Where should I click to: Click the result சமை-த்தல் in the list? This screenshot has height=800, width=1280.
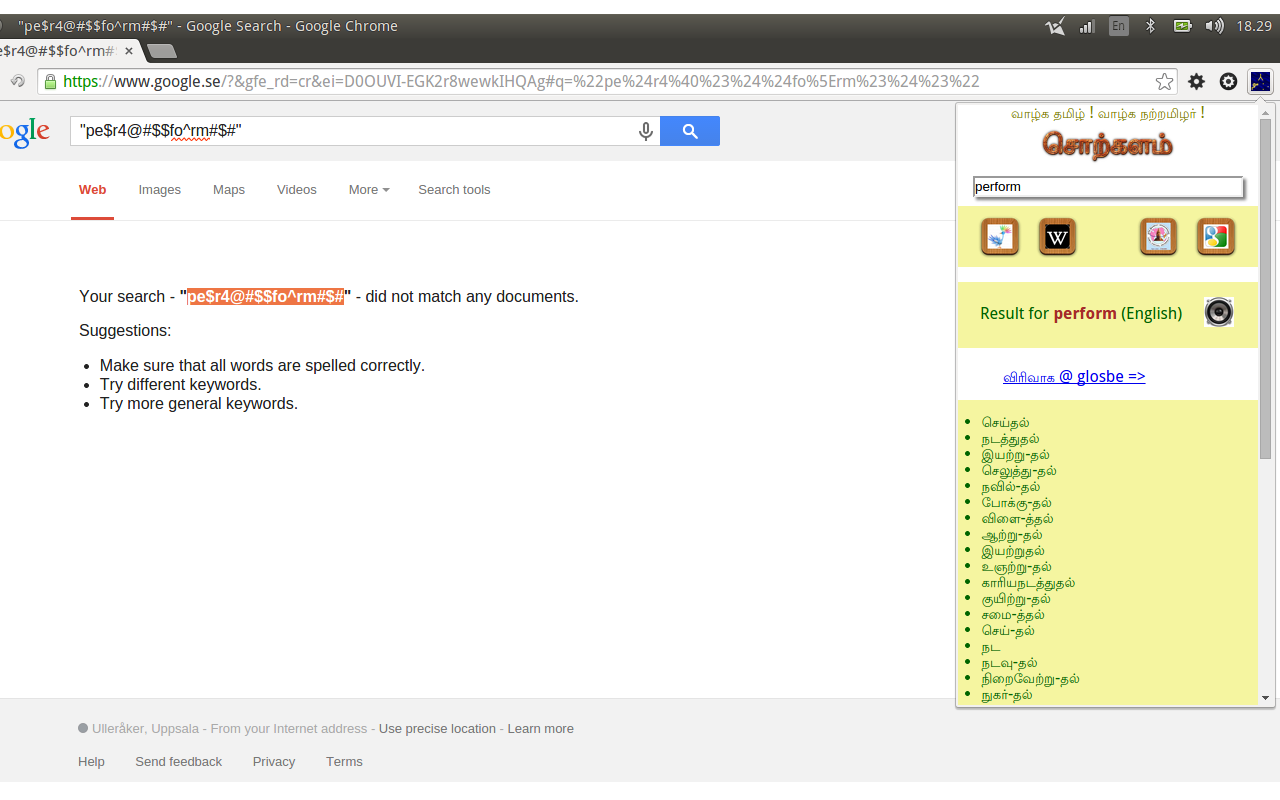pyautogui.click(x=1013, y=615)
